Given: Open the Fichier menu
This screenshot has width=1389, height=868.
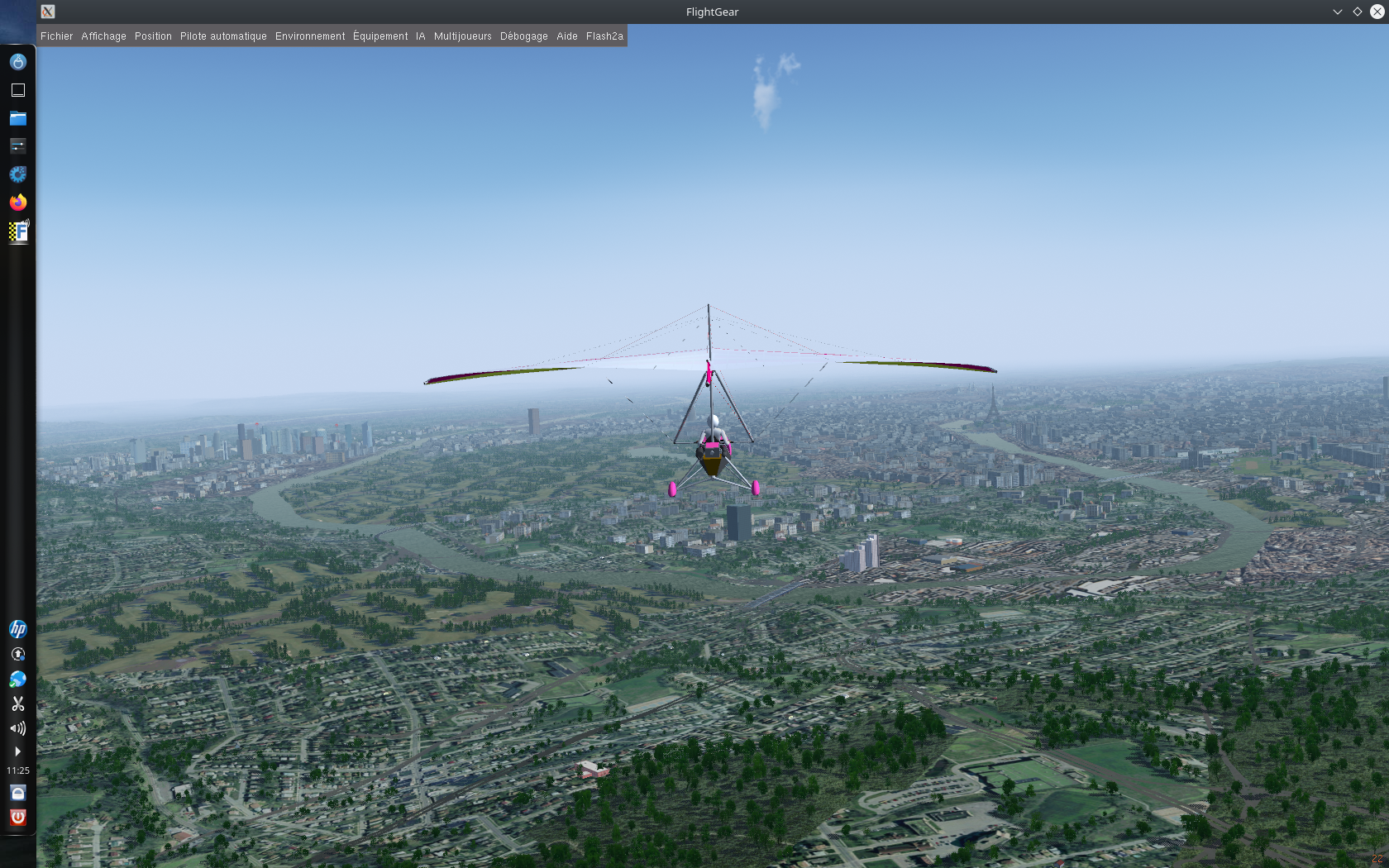Looking at the screenshot, I should (56, 36).
